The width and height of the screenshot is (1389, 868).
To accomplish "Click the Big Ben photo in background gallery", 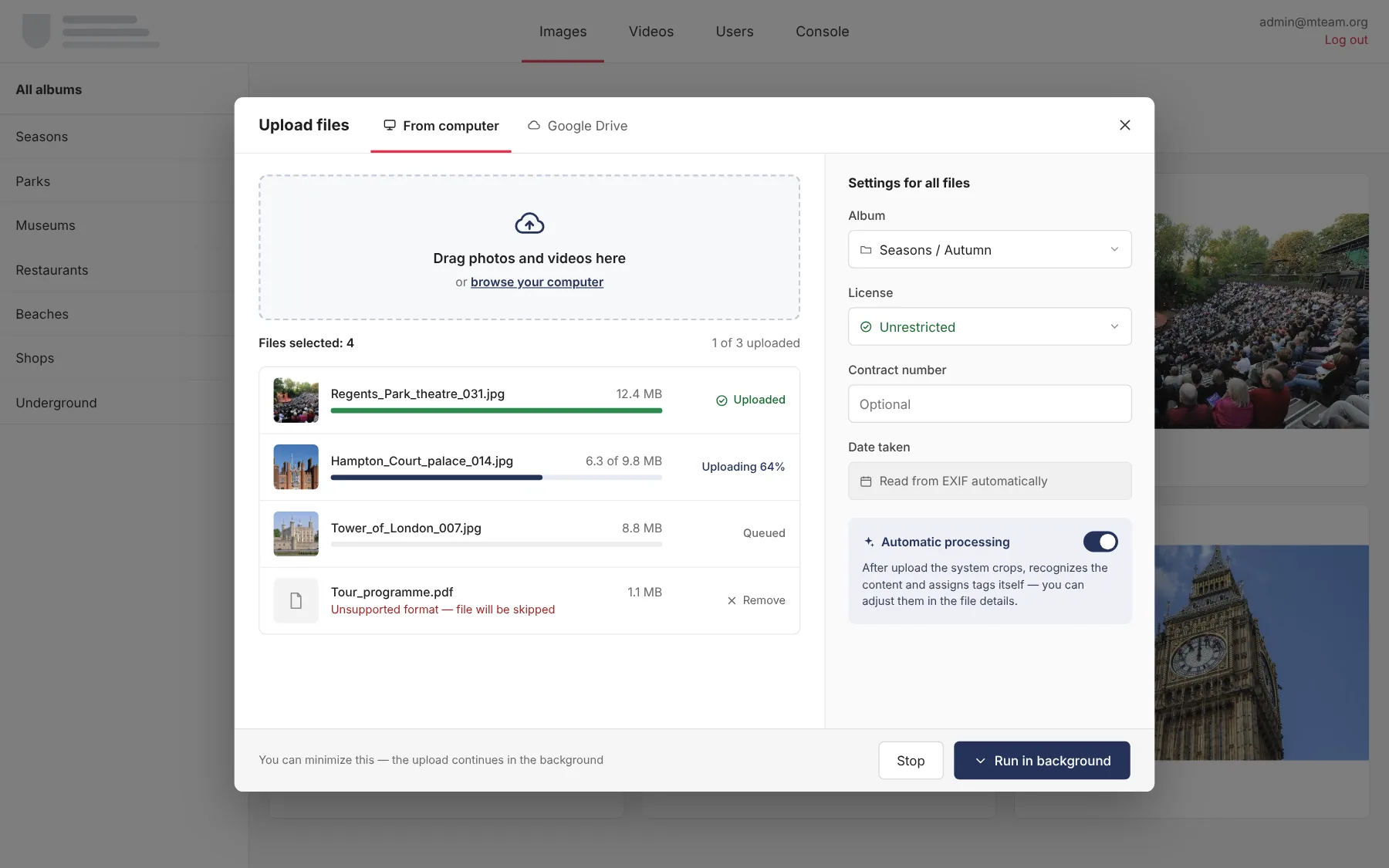I will coord(1262,653).
